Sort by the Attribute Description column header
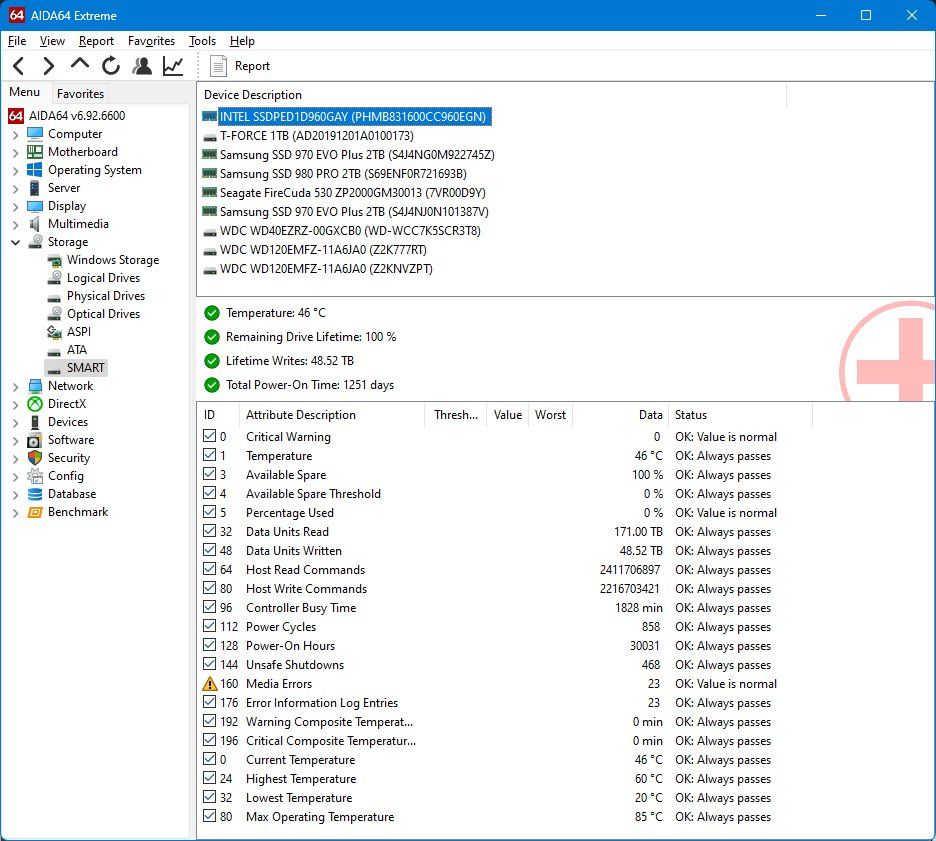The image size is (936, 841). (301, 415)
